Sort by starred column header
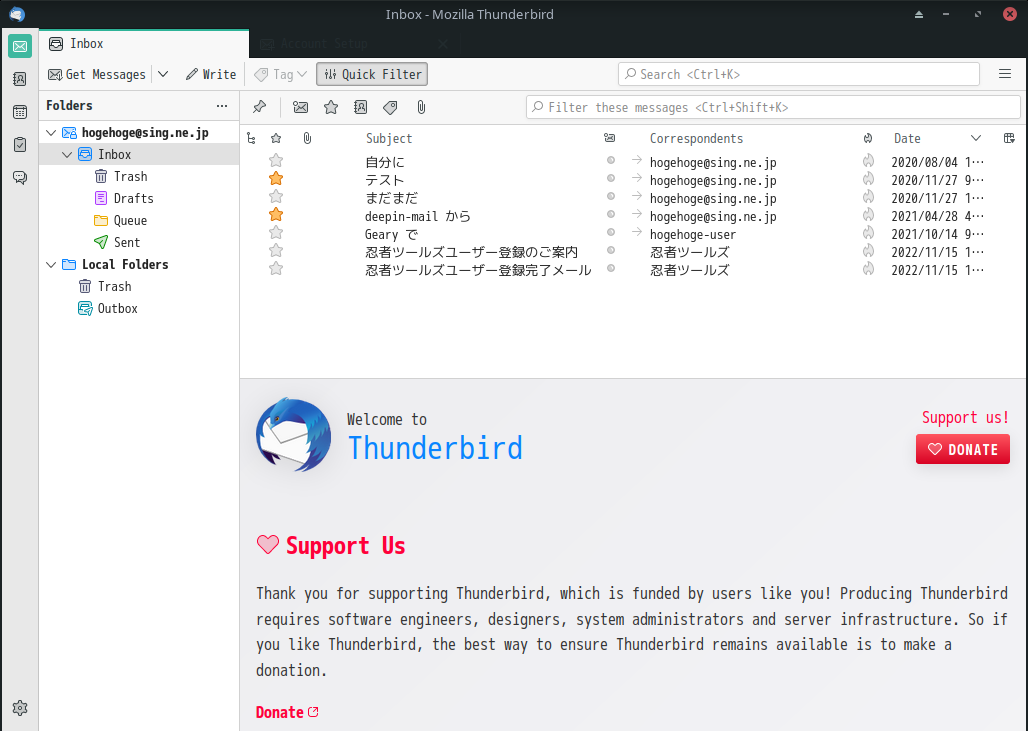The image size is (1028, 731). point(276,138)
